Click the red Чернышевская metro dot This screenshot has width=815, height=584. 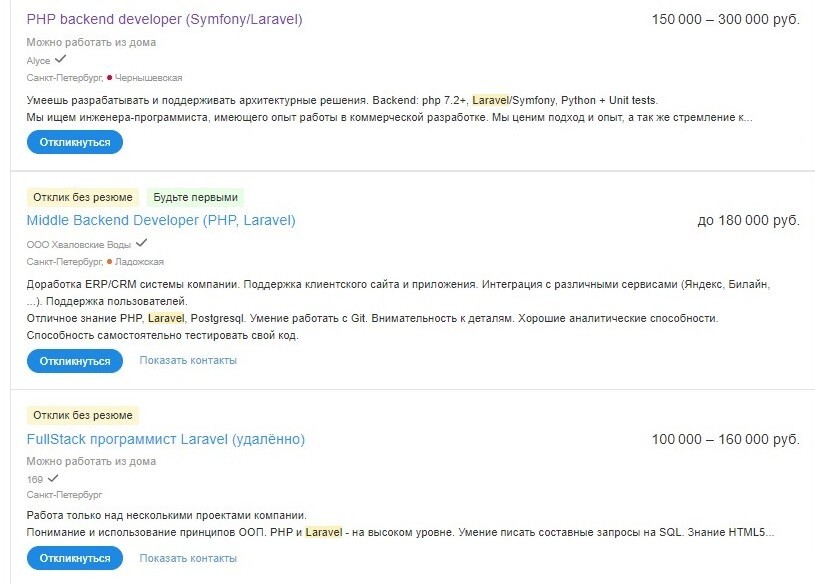109,78
